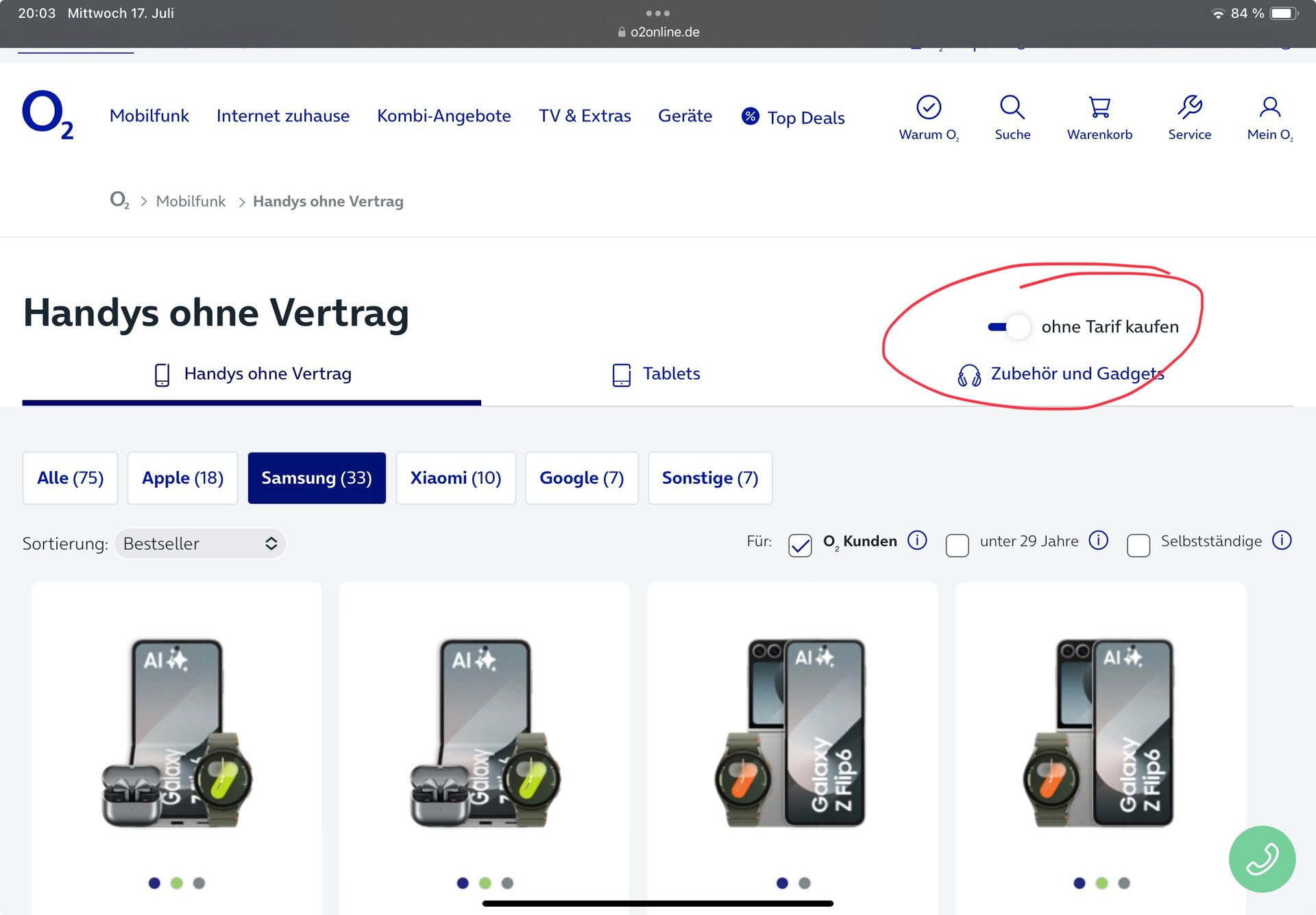Click Mobilfunk in the breadcrumb
1316x915 pixels.
191,201
